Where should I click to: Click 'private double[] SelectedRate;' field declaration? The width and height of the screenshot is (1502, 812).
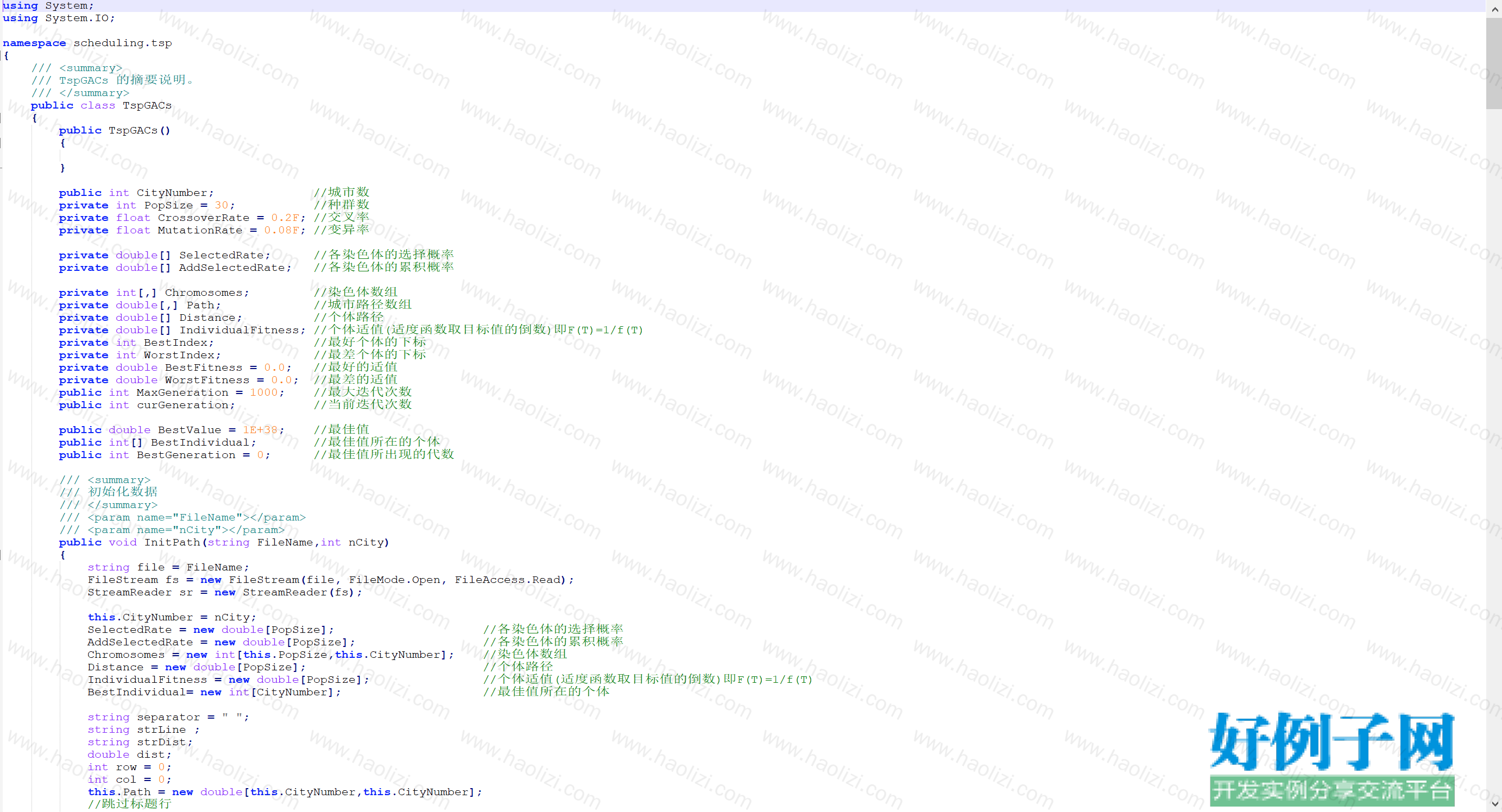(x=165, y=255)
